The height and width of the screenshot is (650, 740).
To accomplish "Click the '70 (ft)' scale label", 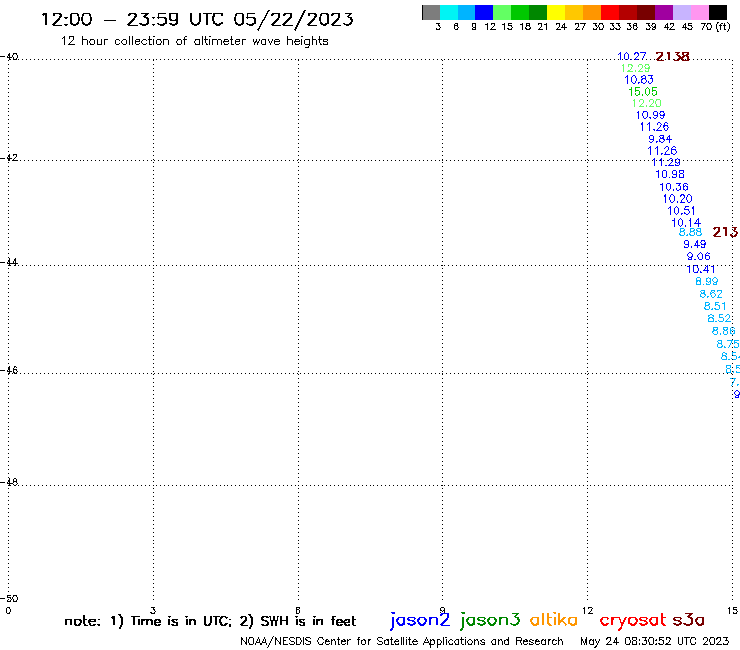I will [715, 27].
